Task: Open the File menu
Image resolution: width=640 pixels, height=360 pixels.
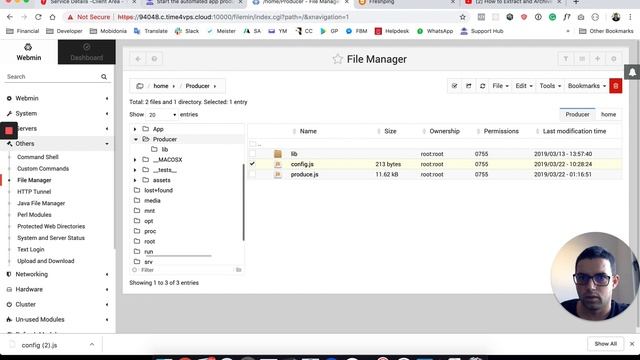Action: tap(500, 86)
